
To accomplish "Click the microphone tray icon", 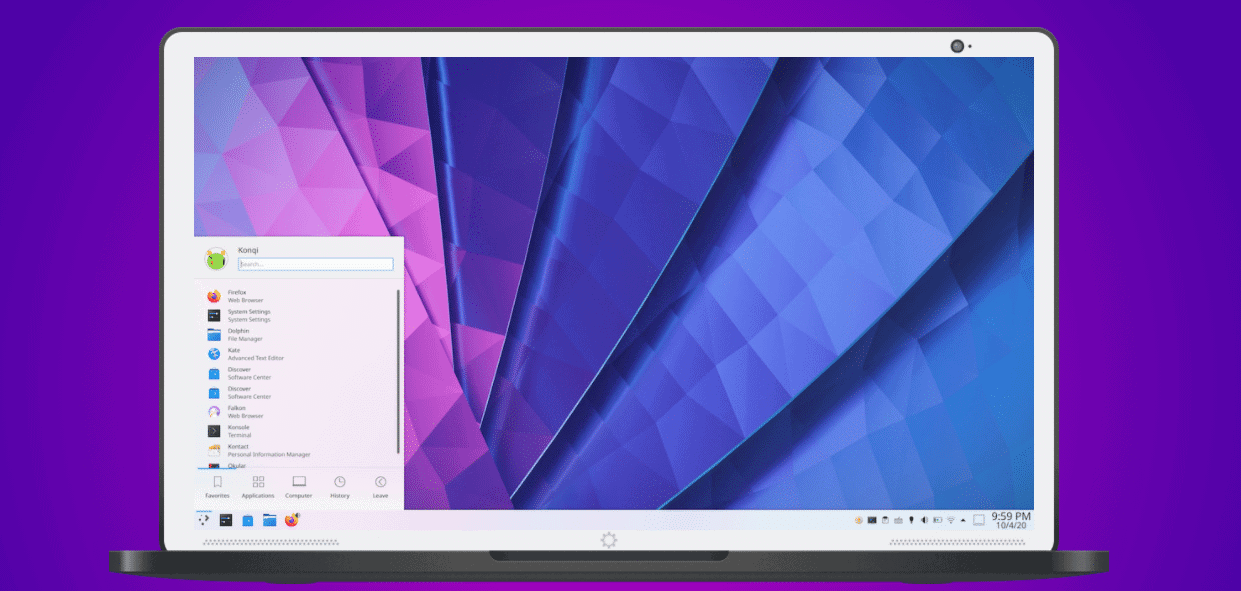I will [x=911, y=520].
